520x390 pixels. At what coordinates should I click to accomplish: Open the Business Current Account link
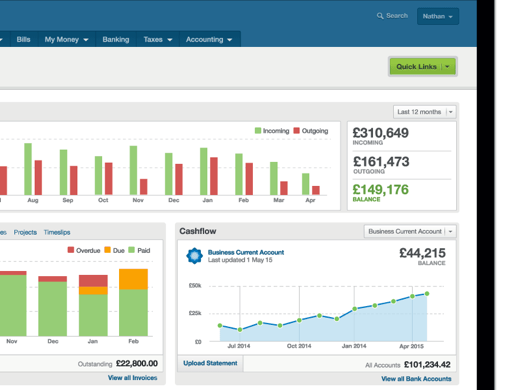[246, 252]
